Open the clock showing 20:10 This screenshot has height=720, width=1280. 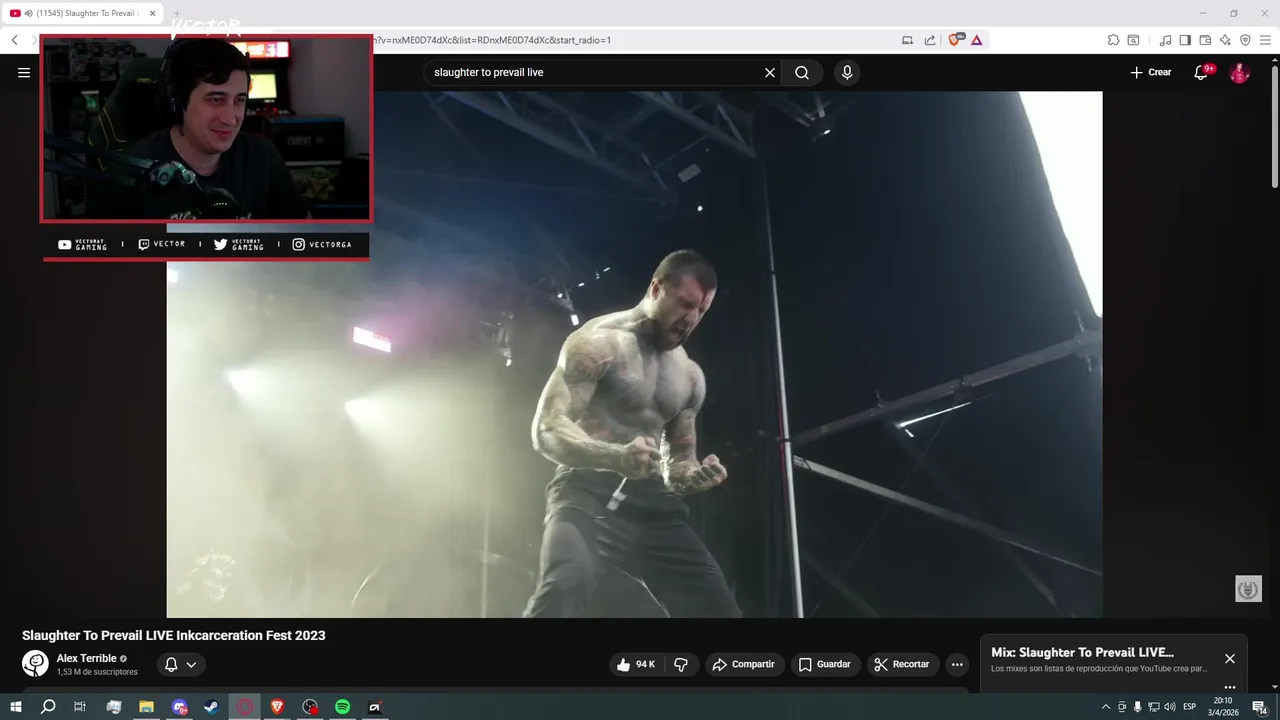point(1222,706)
